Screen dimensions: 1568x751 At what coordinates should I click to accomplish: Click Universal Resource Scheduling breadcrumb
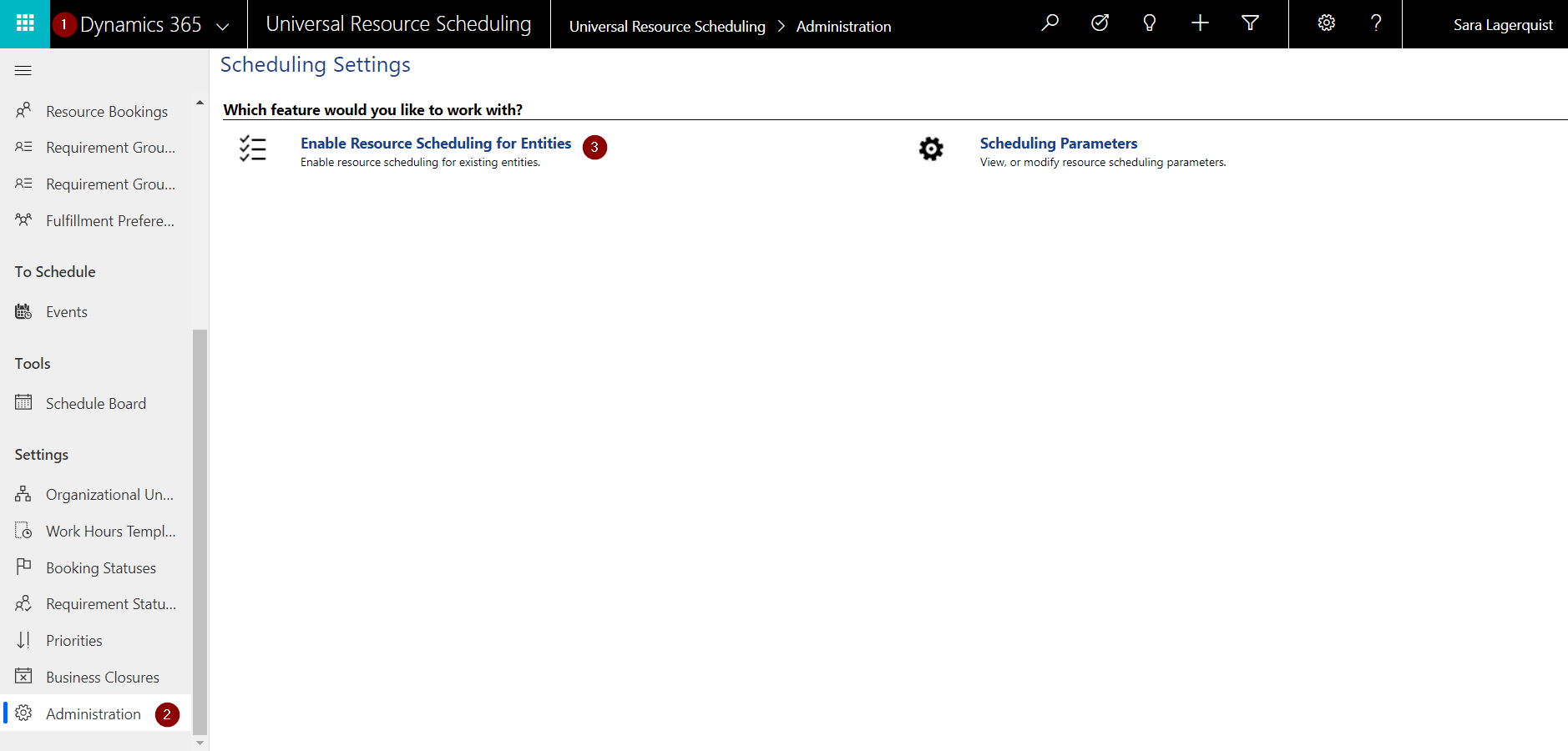coord(666,27)
